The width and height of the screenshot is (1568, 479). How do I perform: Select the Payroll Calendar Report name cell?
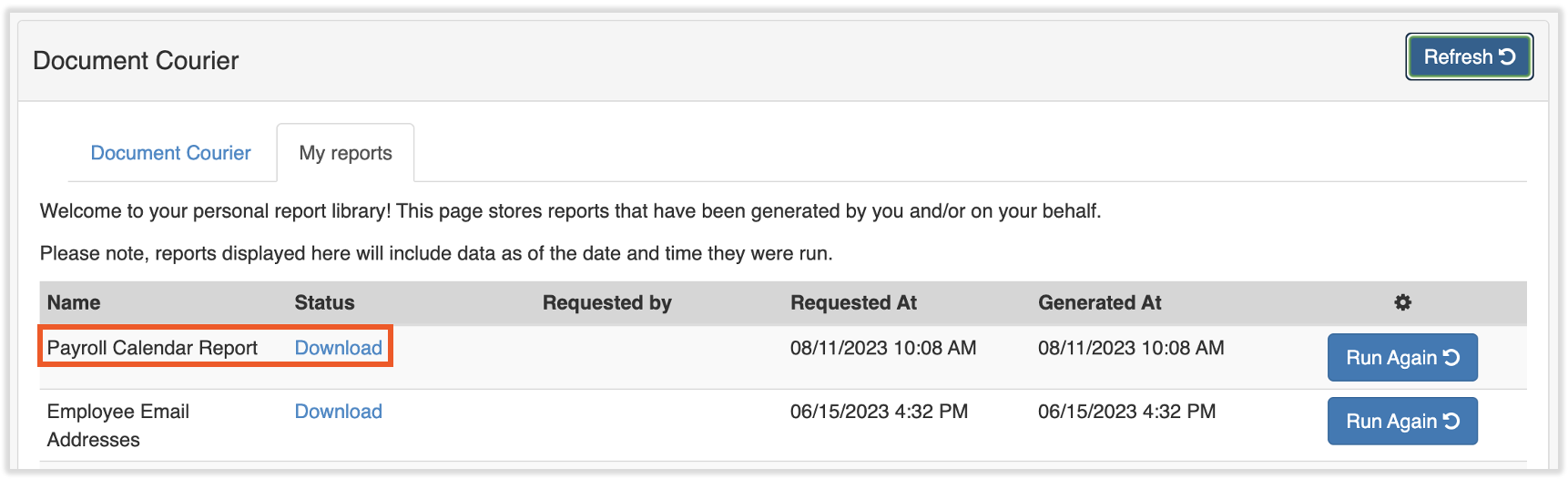pos(152,348)
